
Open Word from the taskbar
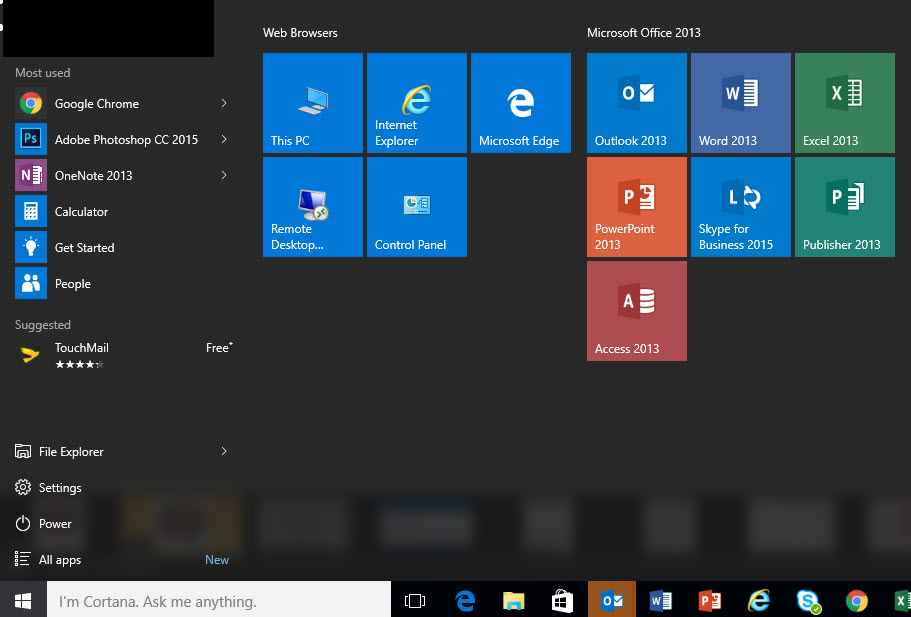[661, 600]
